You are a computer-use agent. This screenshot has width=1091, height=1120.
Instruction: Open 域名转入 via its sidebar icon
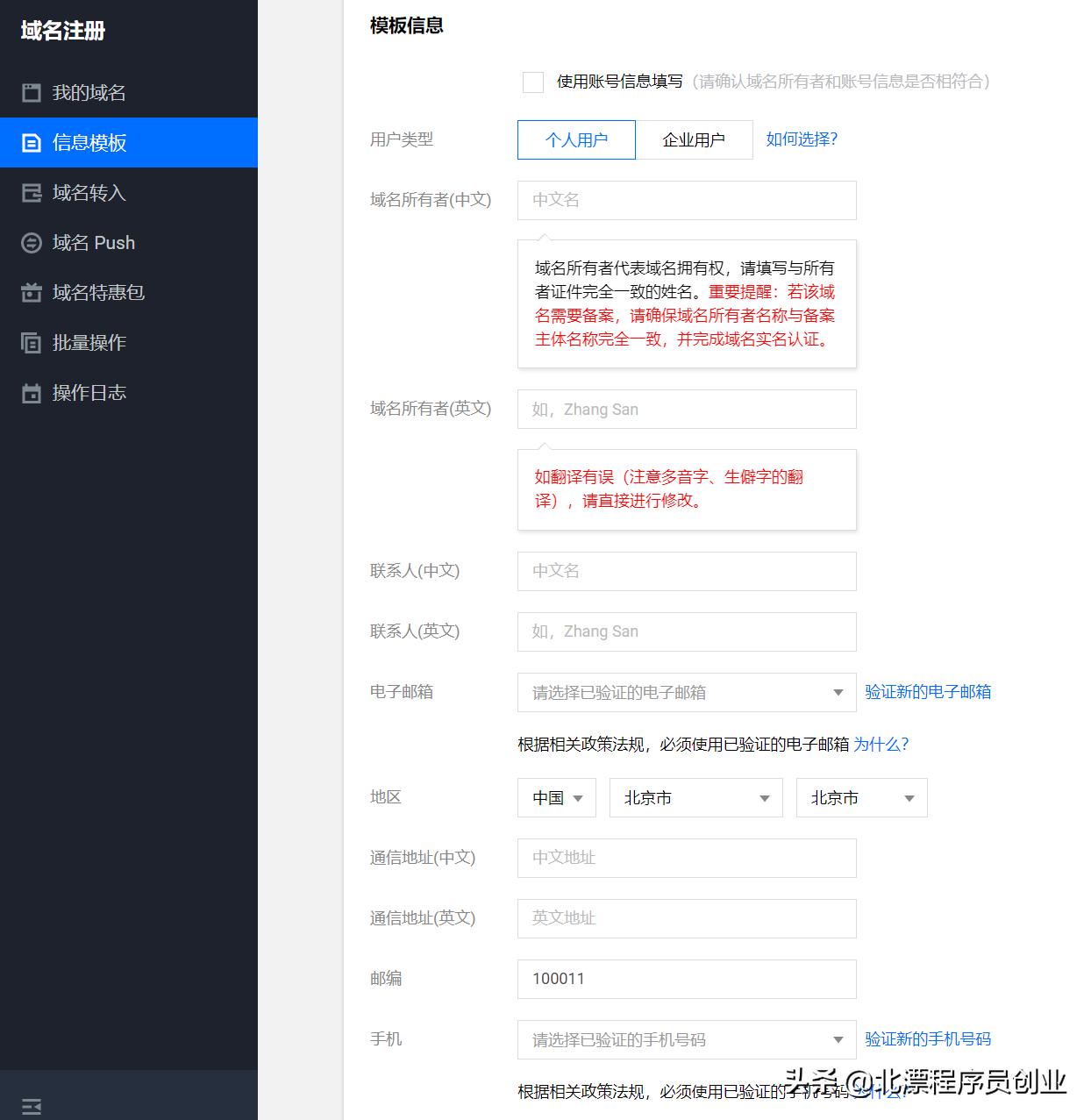click(31, 193)
